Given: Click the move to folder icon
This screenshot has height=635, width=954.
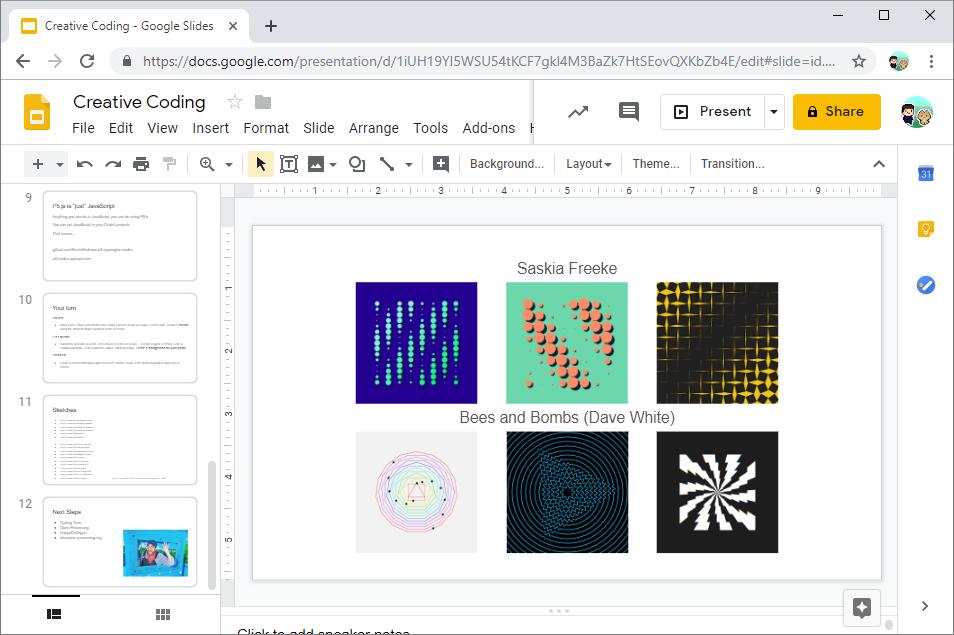Looking at the screenshot, I should tap(263, 102).
